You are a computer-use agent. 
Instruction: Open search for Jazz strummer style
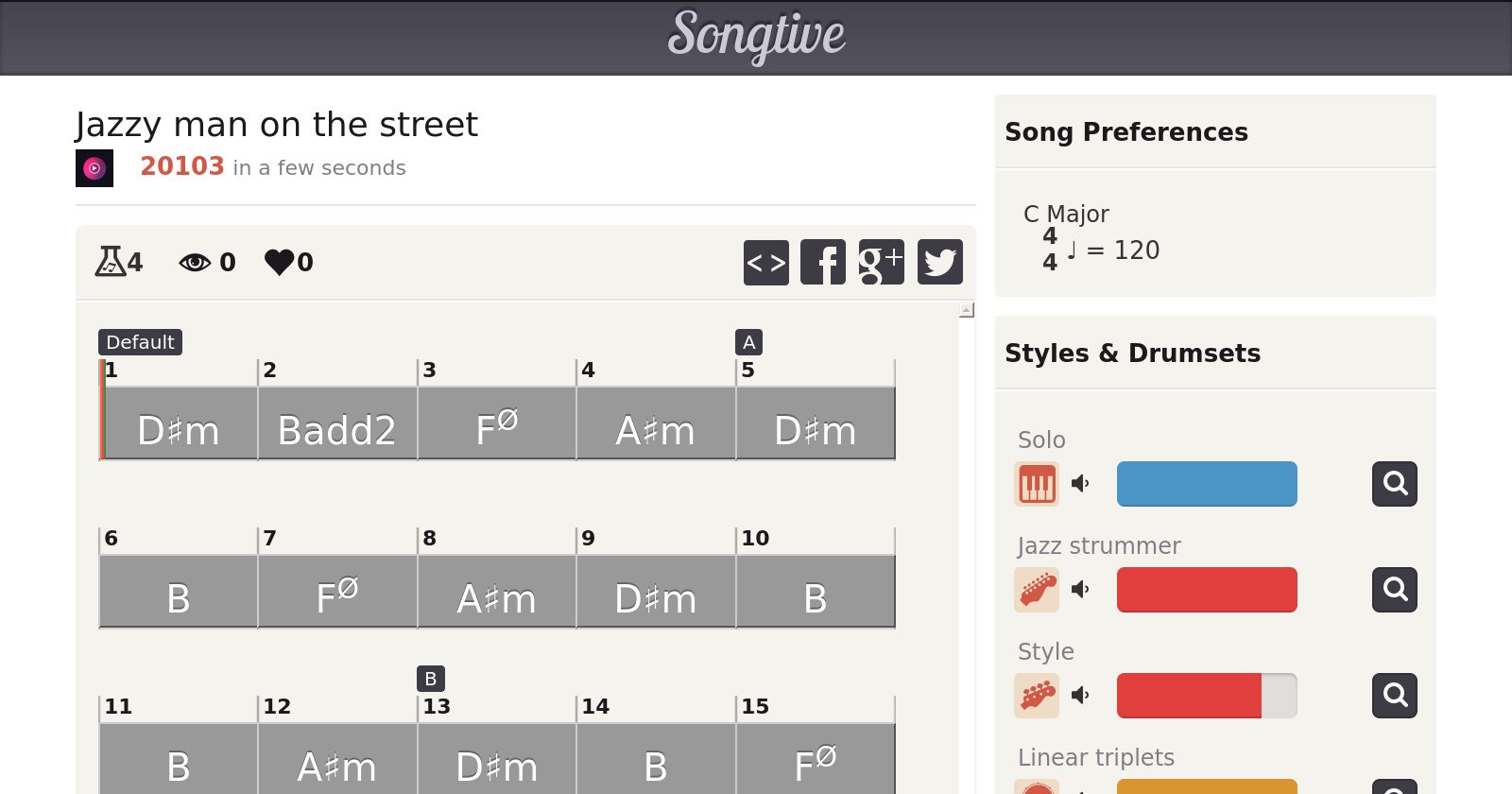(x=1394, y=590)
